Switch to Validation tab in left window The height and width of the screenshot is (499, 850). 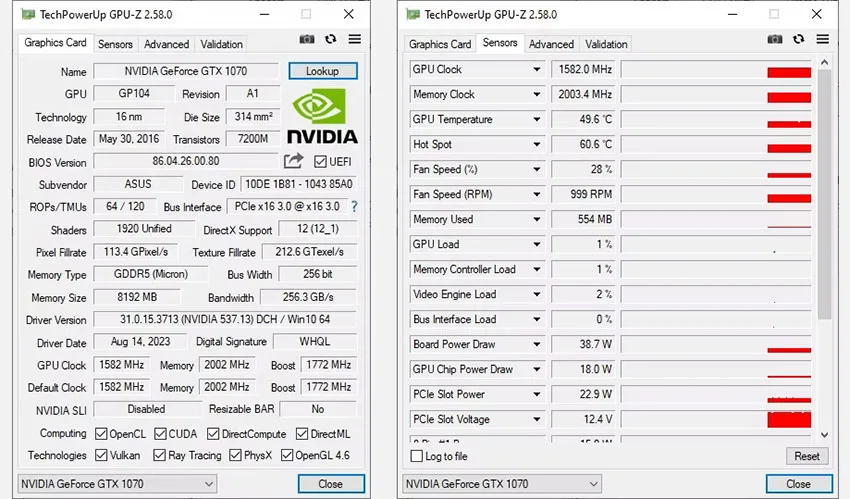tap(221, 44)
